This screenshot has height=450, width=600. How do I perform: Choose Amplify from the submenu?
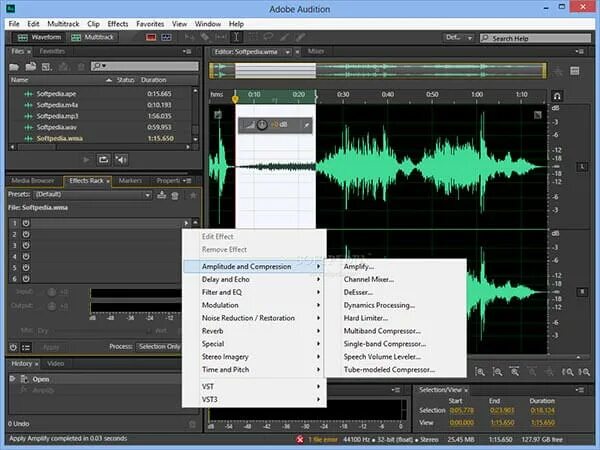click(395, 266)
